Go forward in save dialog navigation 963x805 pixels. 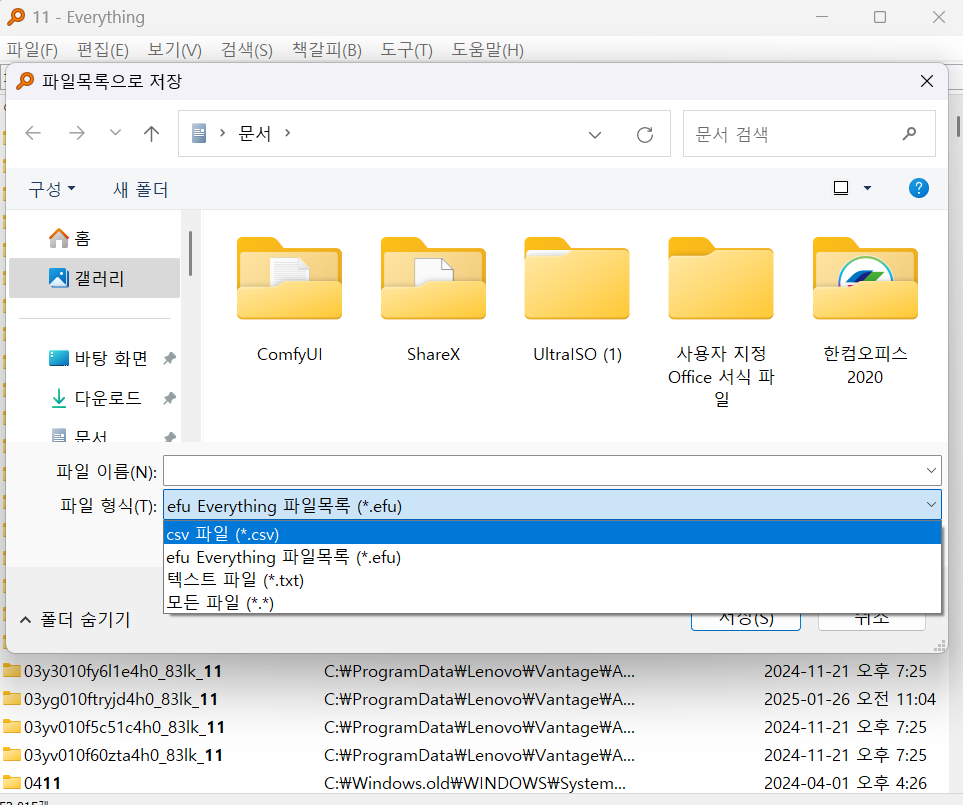(77, 133)
